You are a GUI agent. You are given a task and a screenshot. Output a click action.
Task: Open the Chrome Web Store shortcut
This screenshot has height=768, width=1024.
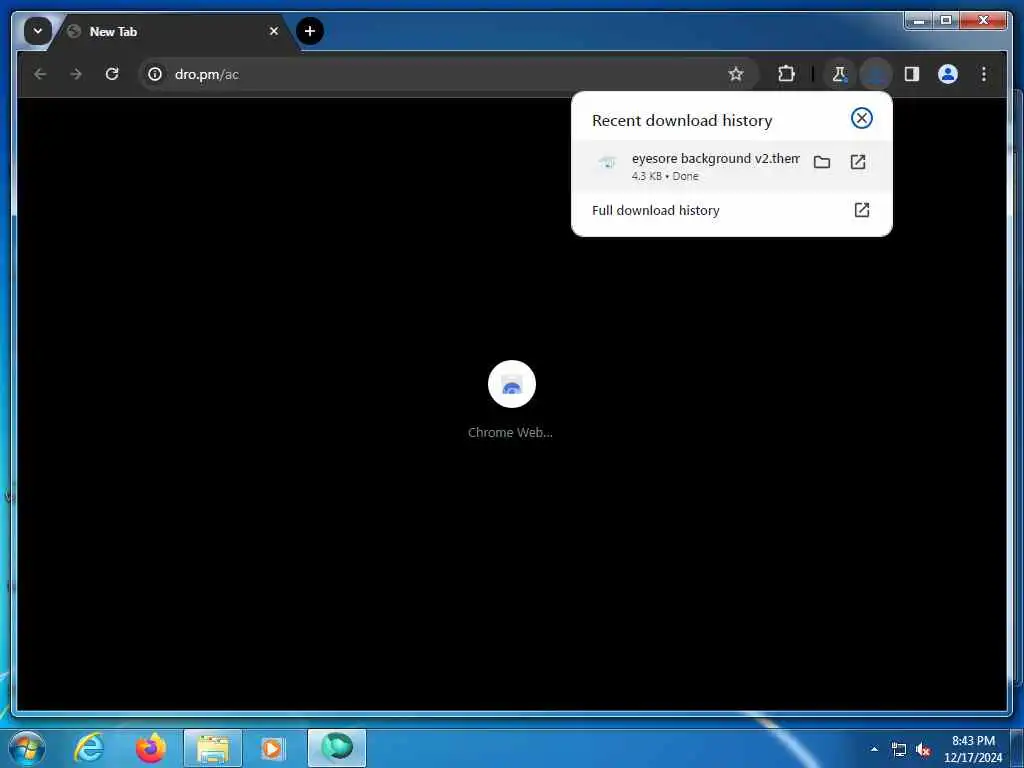click(x=511, y=384)
